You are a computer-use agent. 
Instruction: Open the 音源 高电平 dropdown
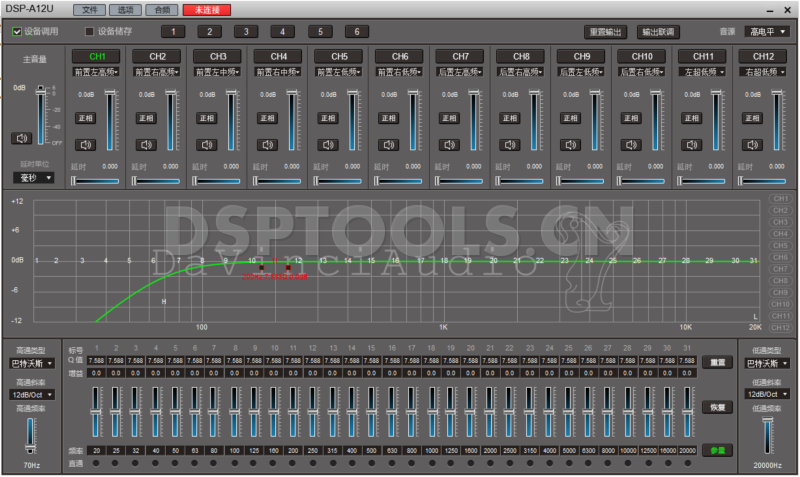coord(767,32)
